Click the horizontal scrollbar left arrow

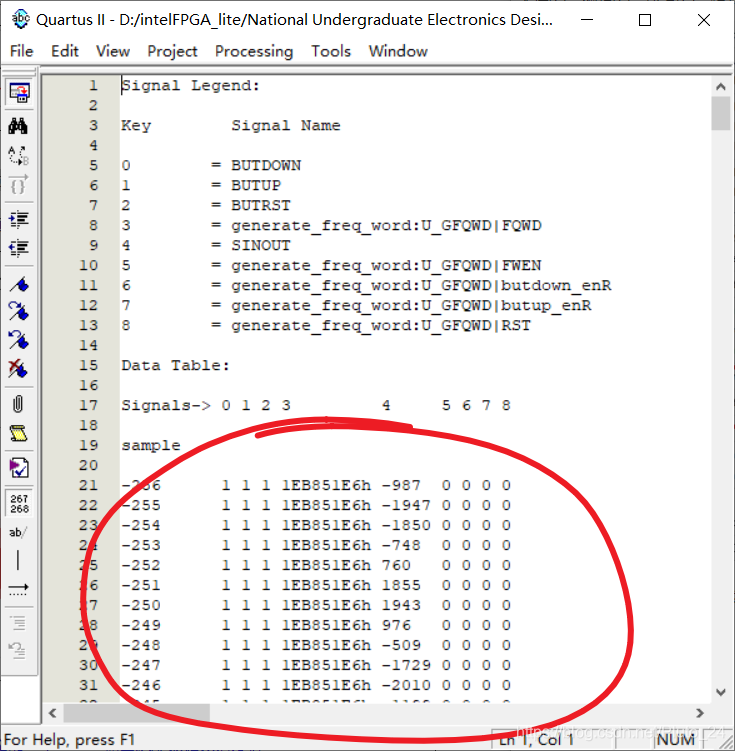[x=53, y=713]
